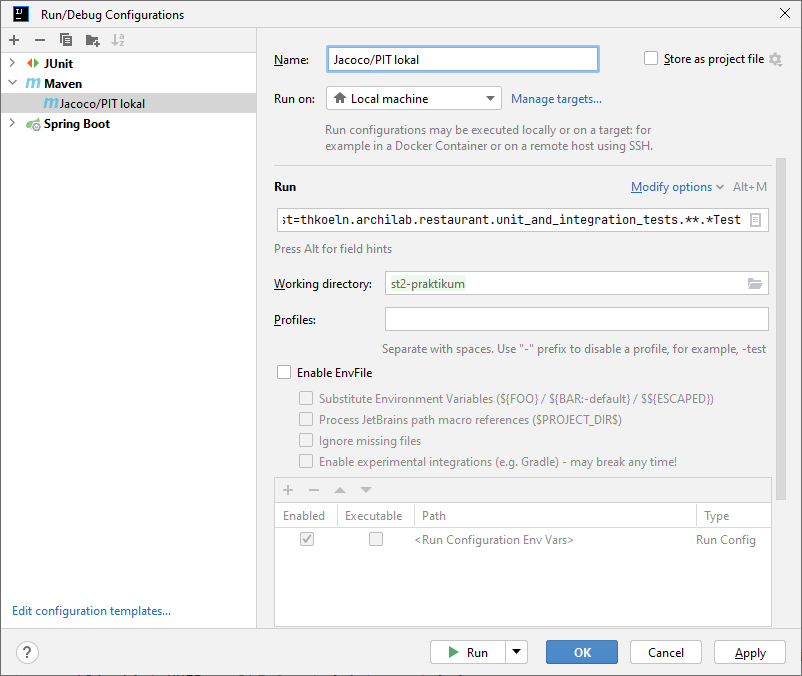Click the Executable column header

(375, 515)
